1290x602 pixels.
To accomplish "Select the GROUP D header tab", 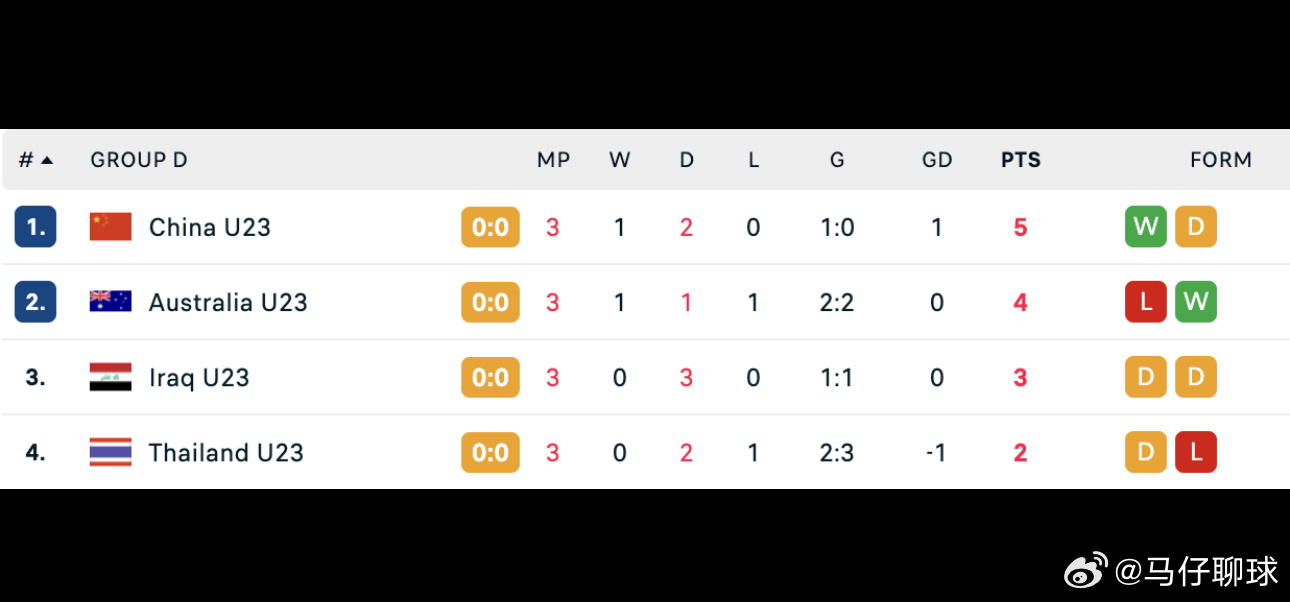I will tap(138, 159).
